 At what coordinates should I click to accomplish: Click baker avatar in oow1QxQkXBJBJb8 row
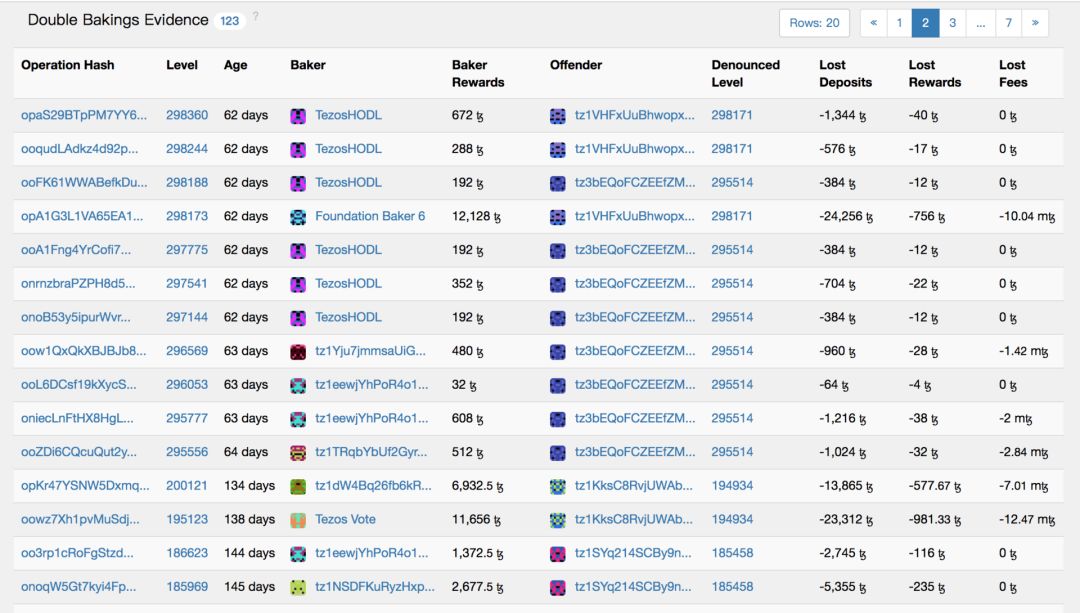(x=298, y=352)
